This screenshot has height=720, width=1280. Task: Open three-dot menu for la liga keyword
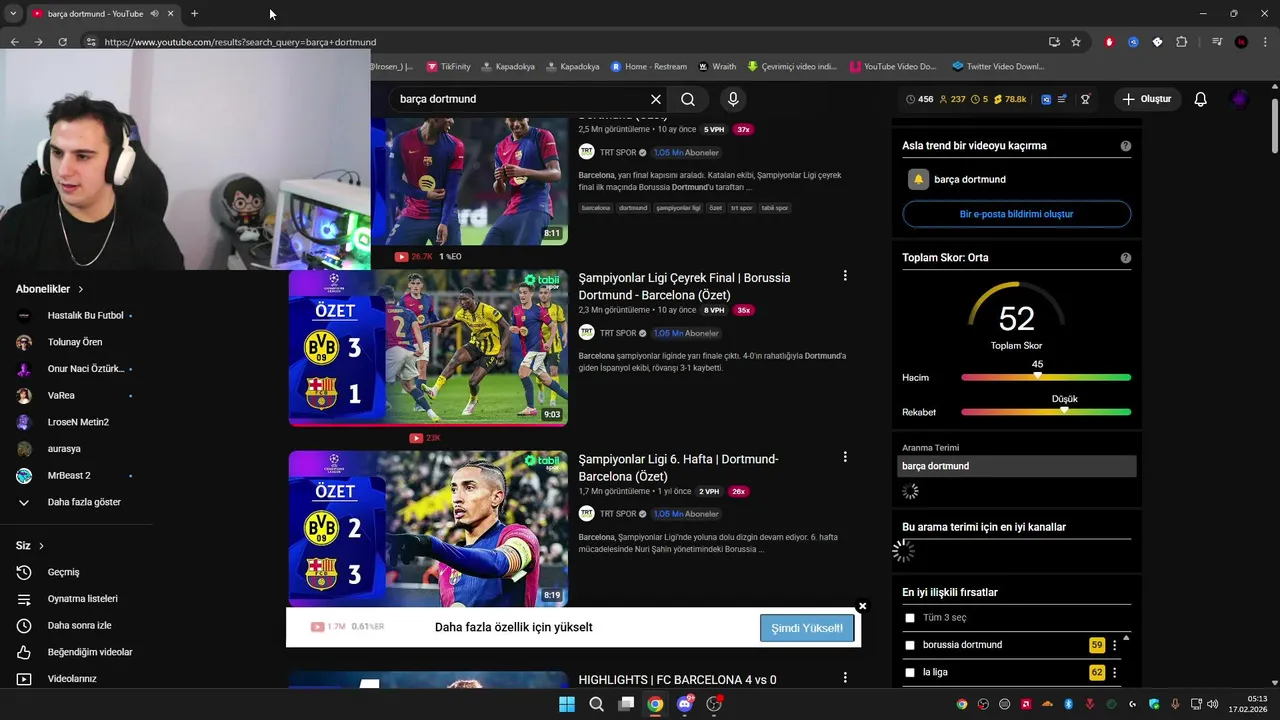tap(1114, 672)
